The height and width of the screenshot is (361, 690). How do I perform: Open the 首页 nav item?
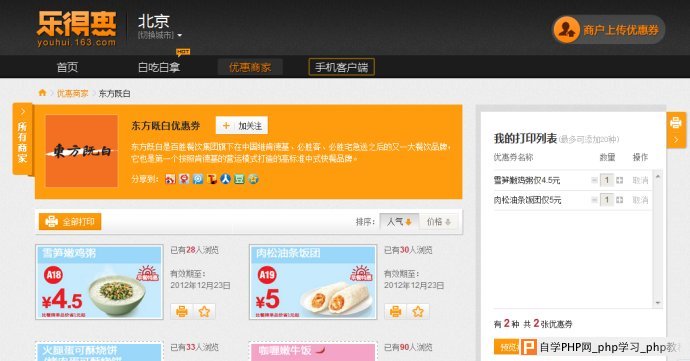click(x=67, y=67)
